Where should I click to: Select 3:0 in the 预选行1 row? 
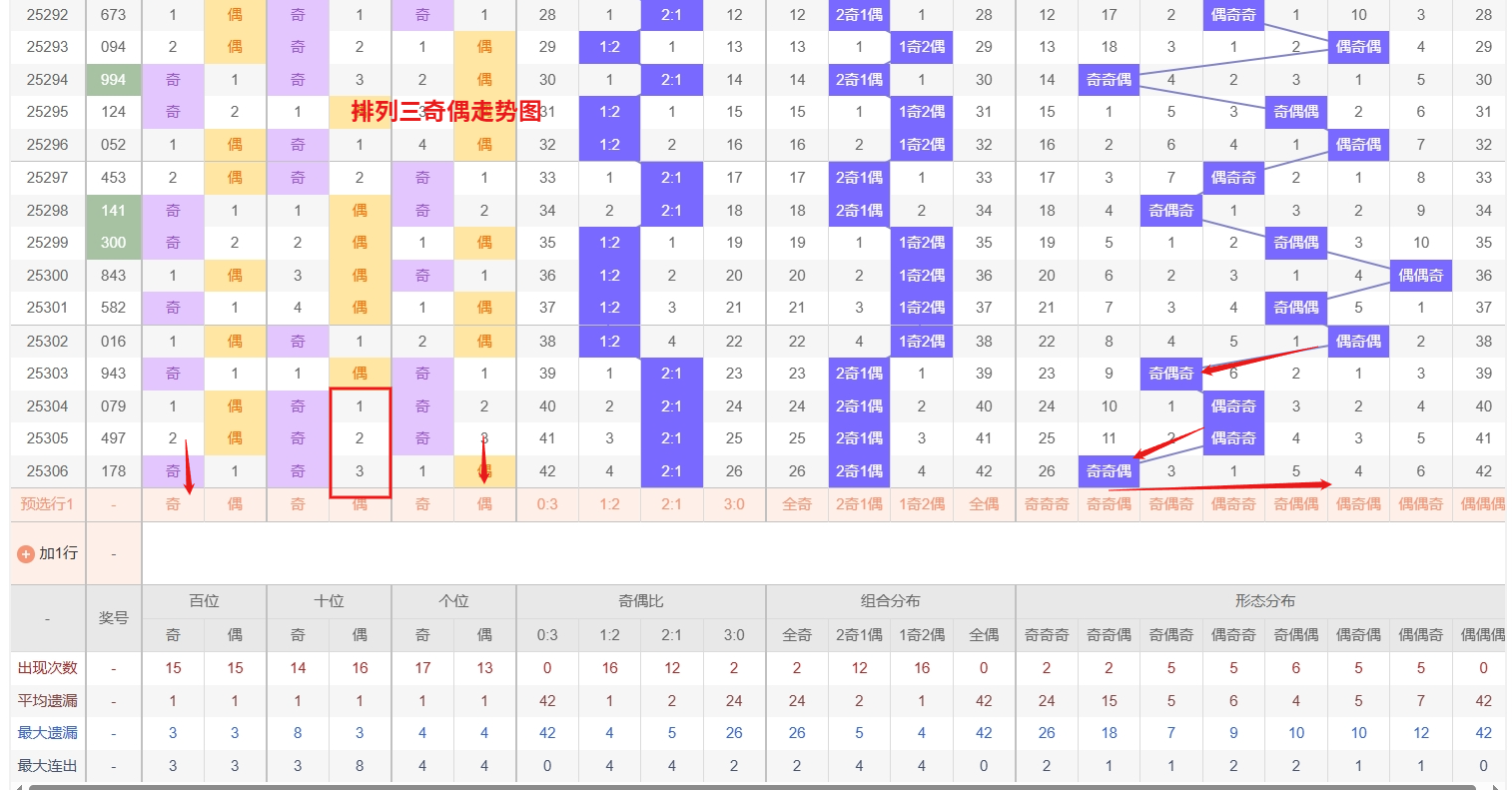(734, 504)
